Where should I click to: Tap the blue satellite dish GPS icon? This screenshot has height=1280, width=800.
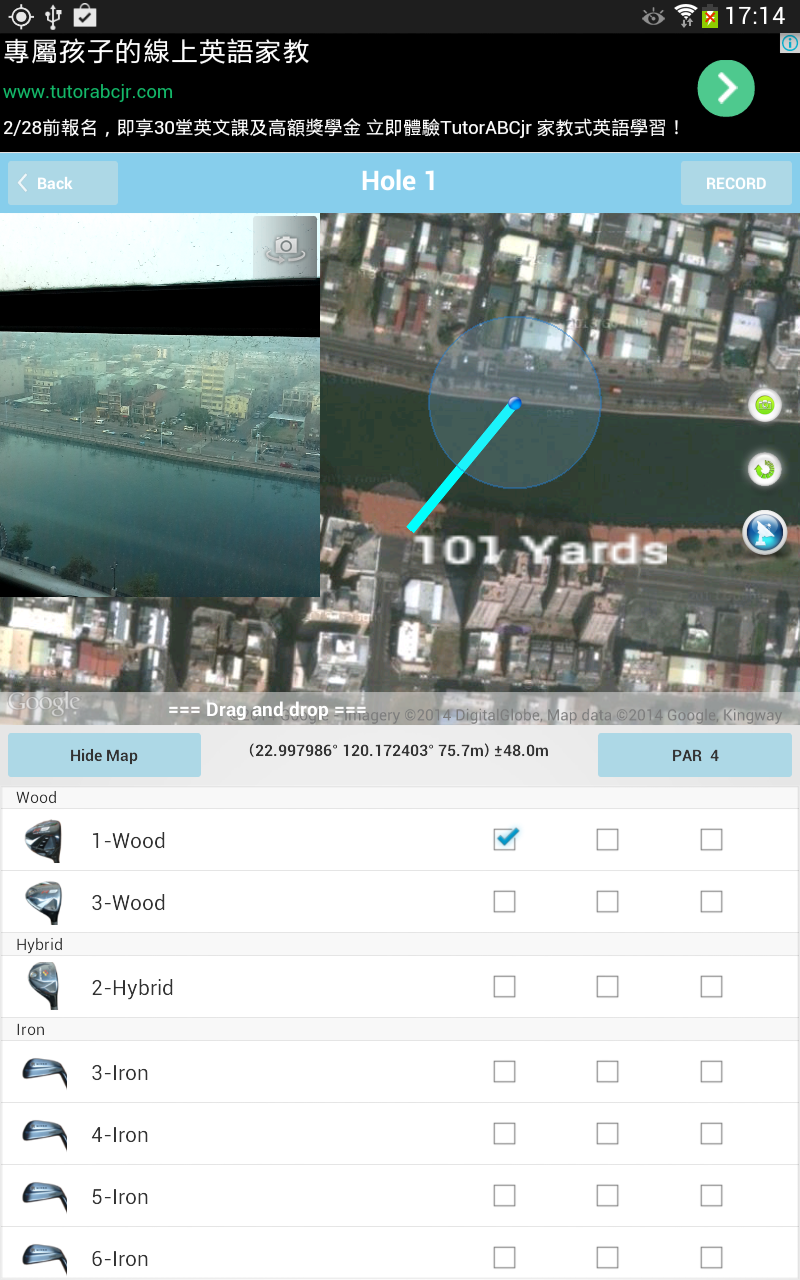pyautogui.click(x=765, y=532)
